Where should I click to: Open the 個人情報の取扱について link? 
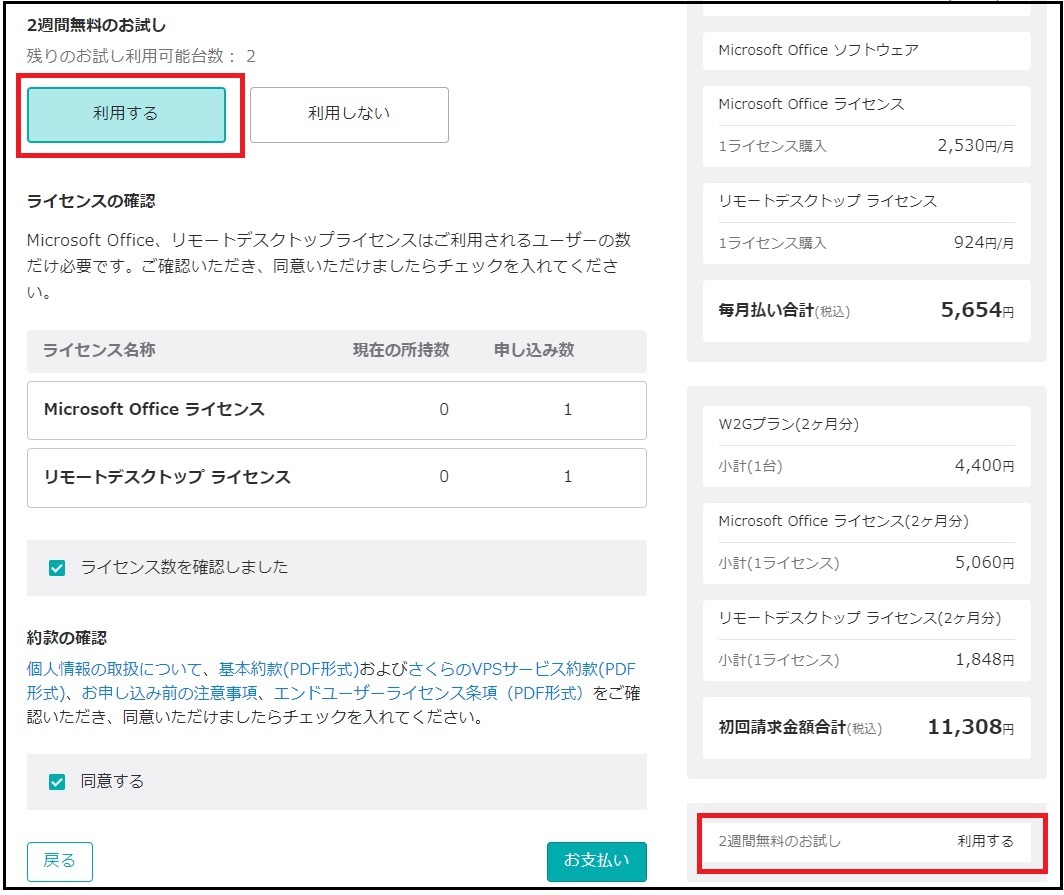(114, 669)
